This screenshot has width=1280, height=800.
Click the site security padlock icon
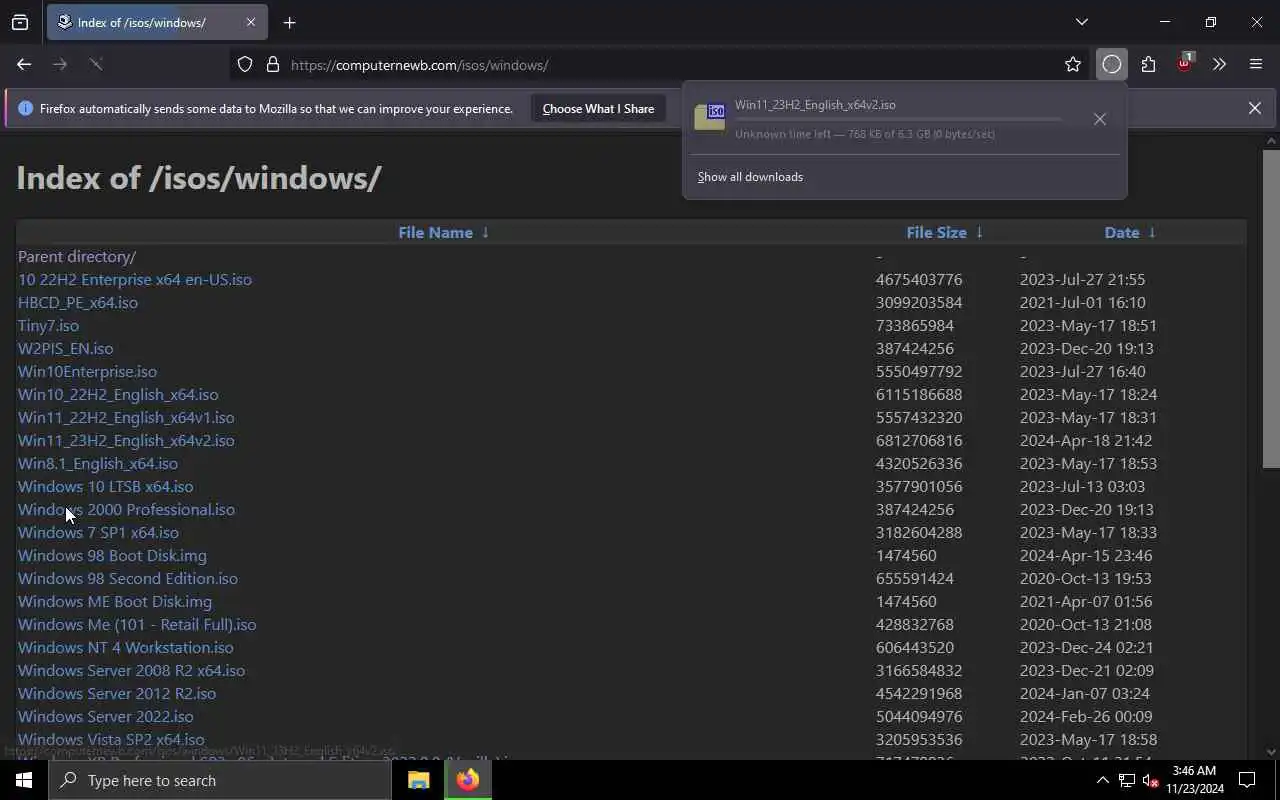coord(272,65)
